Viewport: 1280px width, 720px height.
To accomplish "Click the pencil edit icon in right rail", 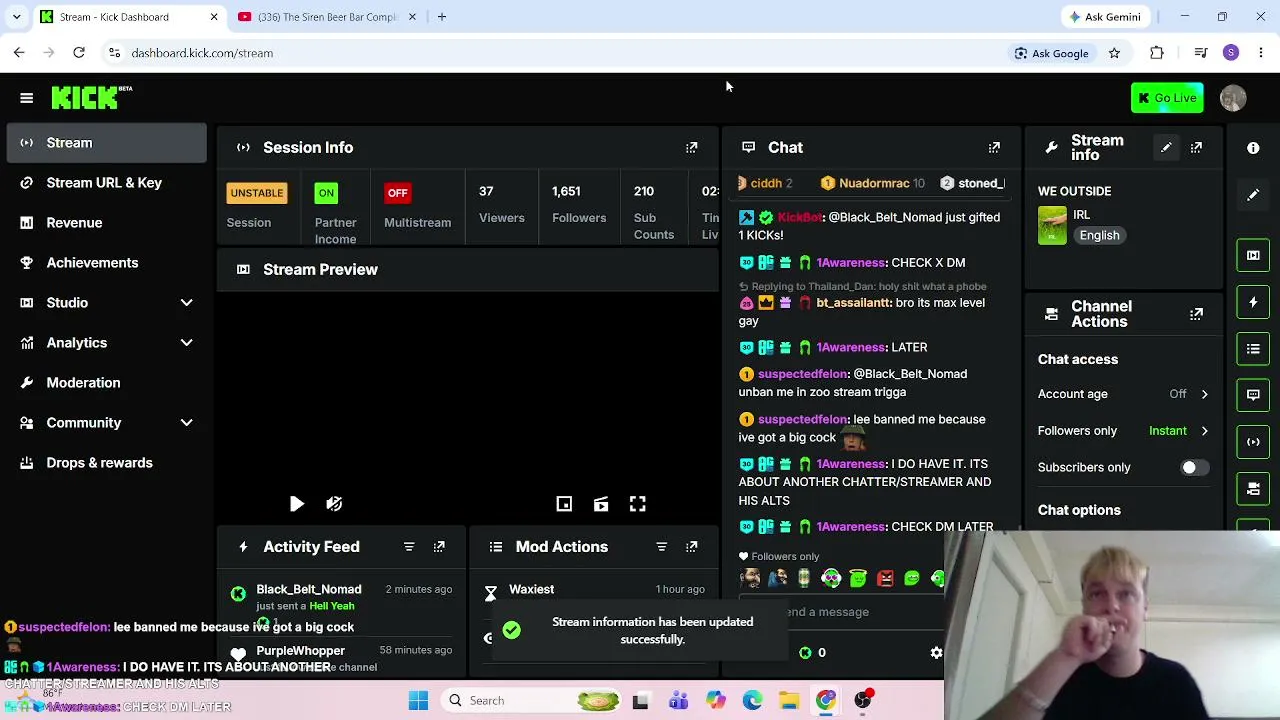I will click(1253, 195).
